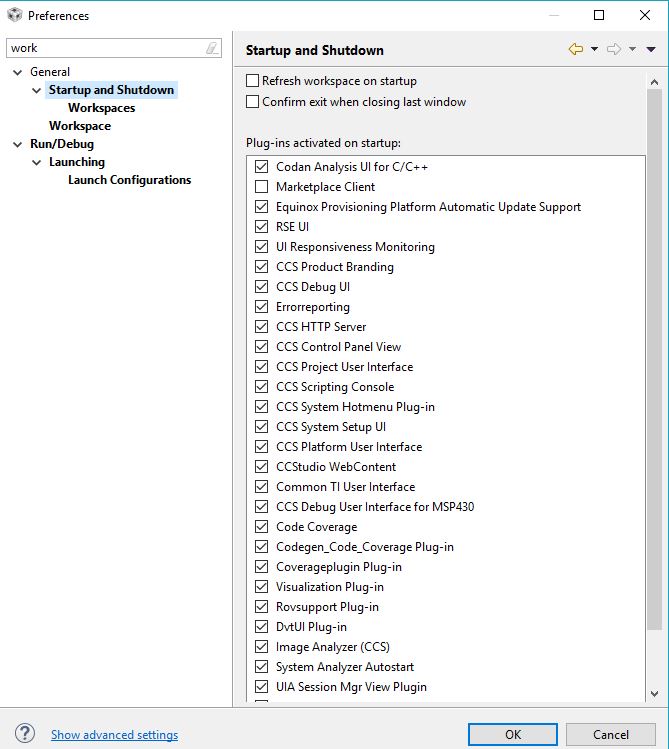Uncheck Codegen_Code_Coverage Plug-in
The image size is (669, 749).
pyautogui.click(x=261, y=546)
